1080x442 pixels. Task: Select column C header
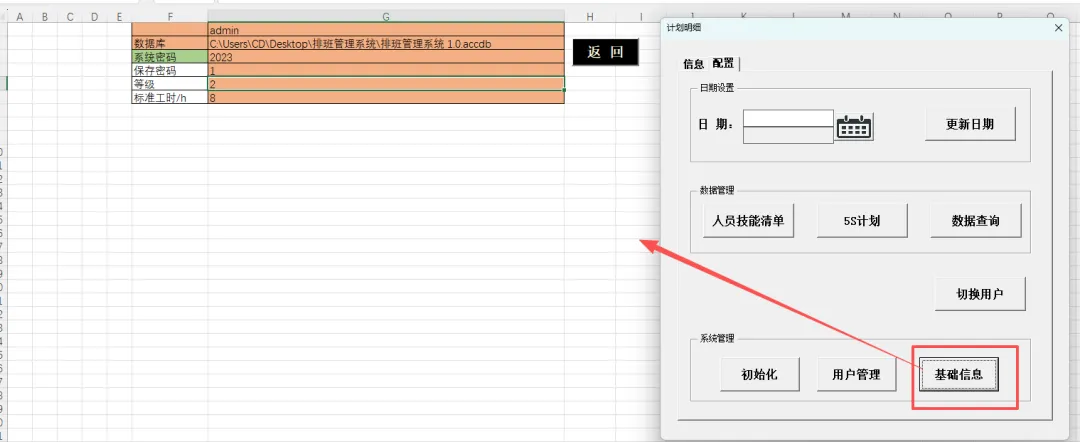pos(70,16)
